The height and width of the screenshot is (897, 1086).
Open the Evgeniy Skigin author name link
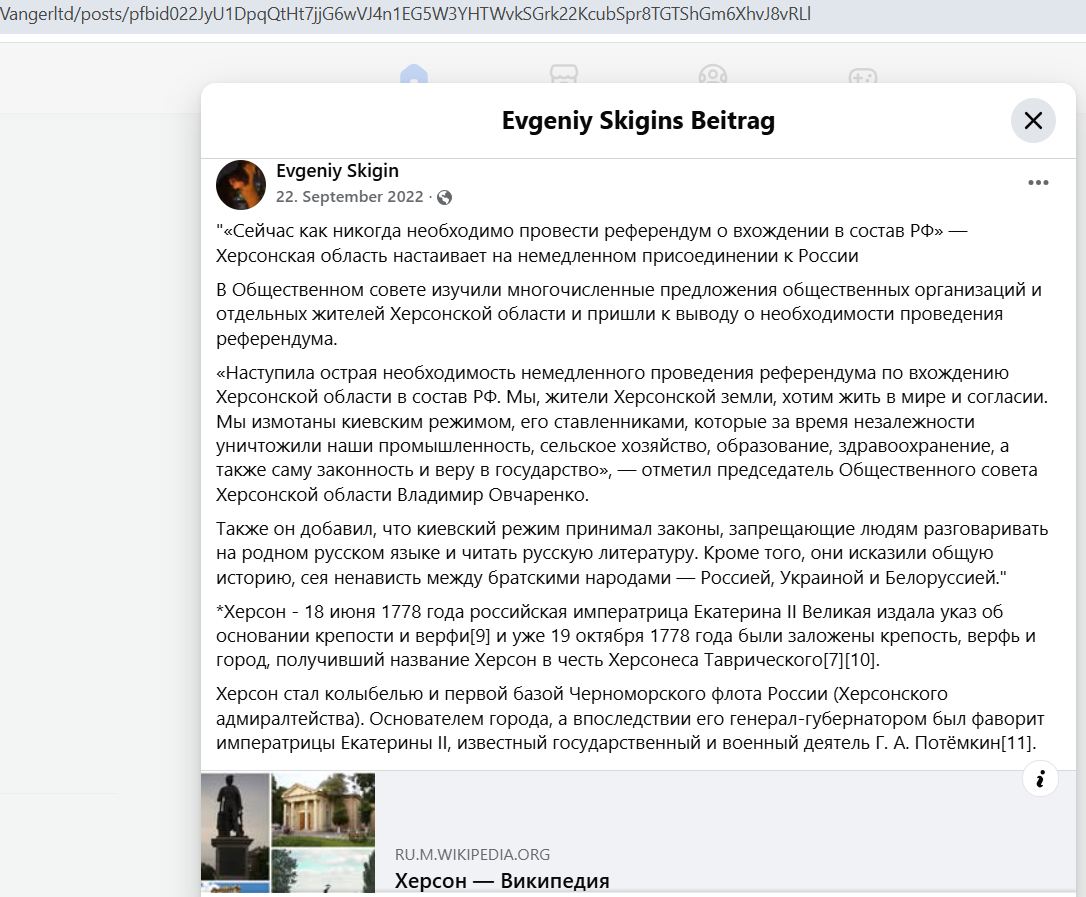pos(337,171)
